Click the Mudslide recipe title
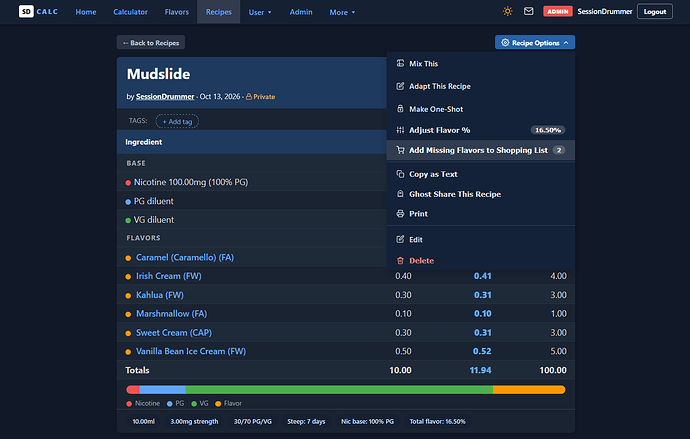690x439 pixels. click(158, 74)
